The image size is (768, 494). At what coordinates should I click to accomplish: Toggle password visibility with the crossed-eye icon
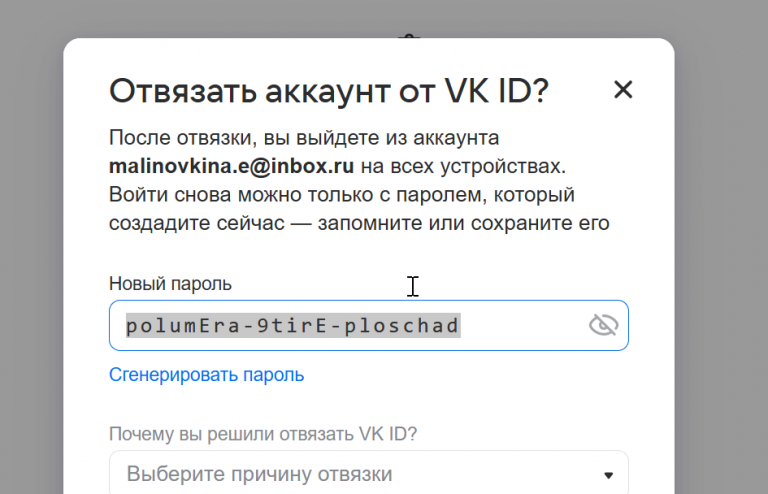(603, 325)
